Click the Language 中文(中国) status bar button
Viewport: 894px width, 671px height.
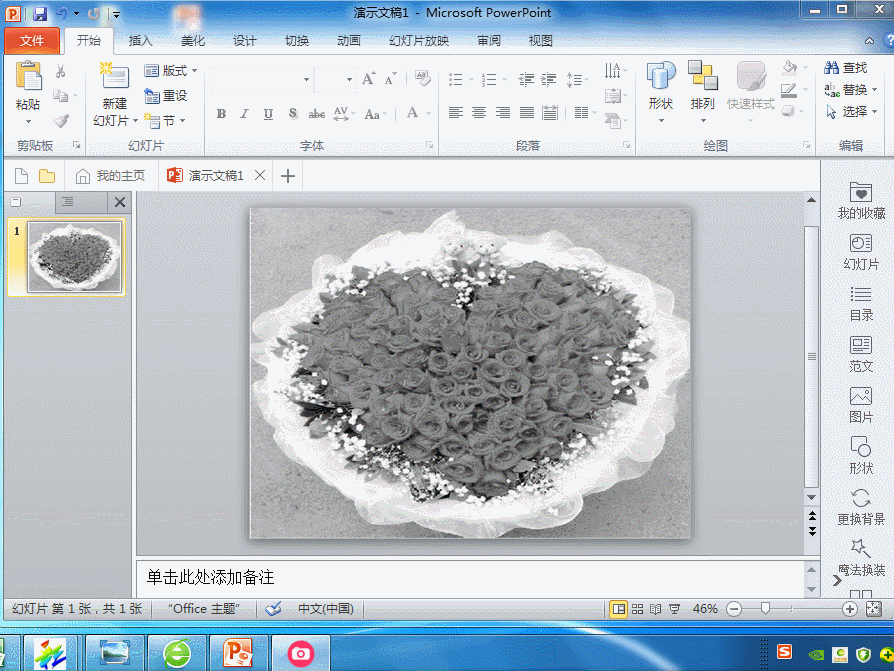tap(326, 609)
